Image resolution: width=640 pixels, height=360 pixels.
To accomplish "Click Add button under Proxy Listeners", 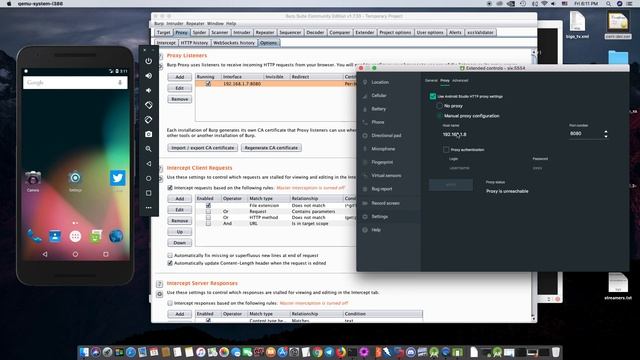I will click(180, 77).
